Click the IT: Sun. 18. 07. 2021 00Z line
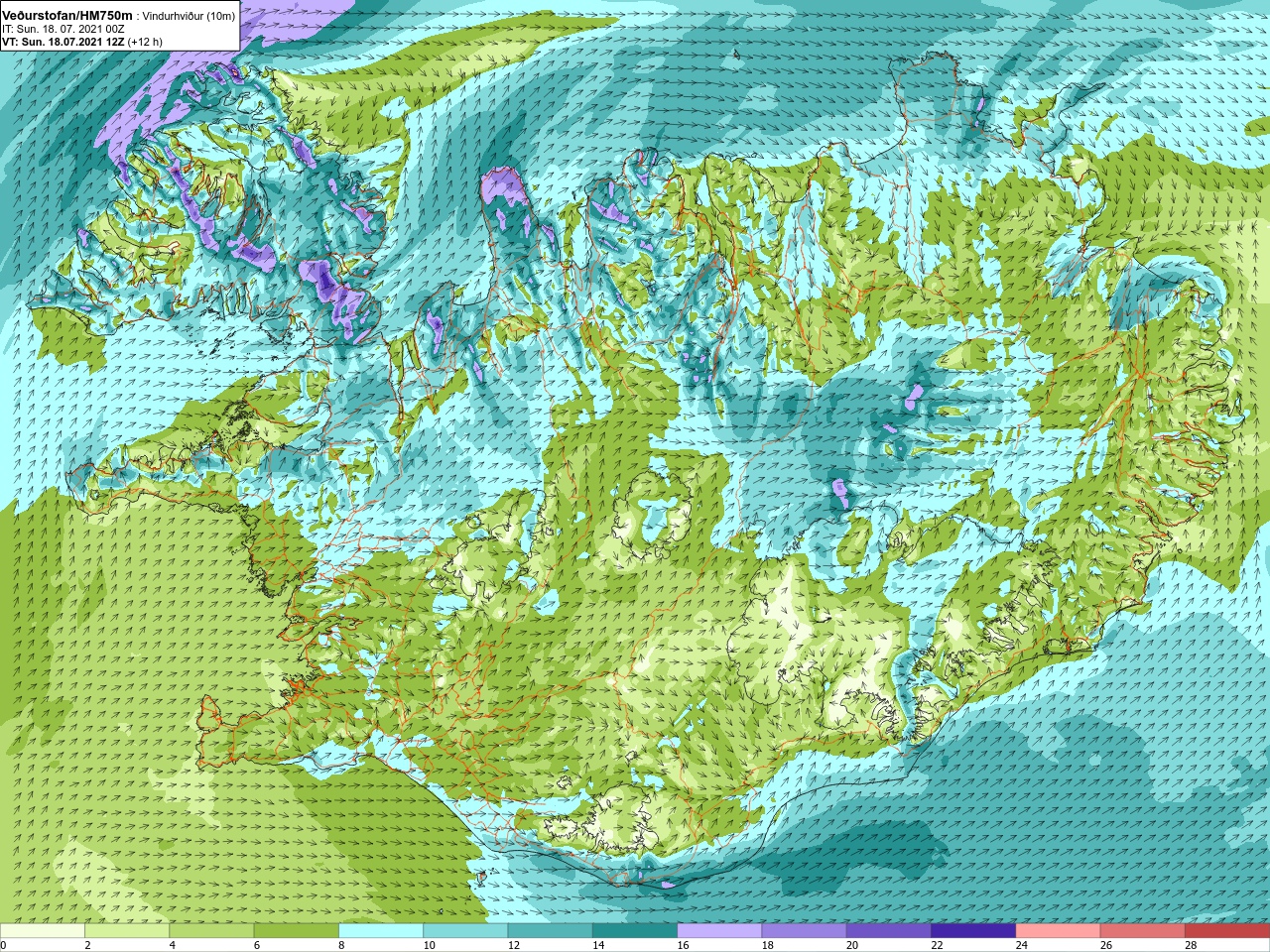Image resolution: width=1270 pixels, height=952 pixels. coord(63,29)
